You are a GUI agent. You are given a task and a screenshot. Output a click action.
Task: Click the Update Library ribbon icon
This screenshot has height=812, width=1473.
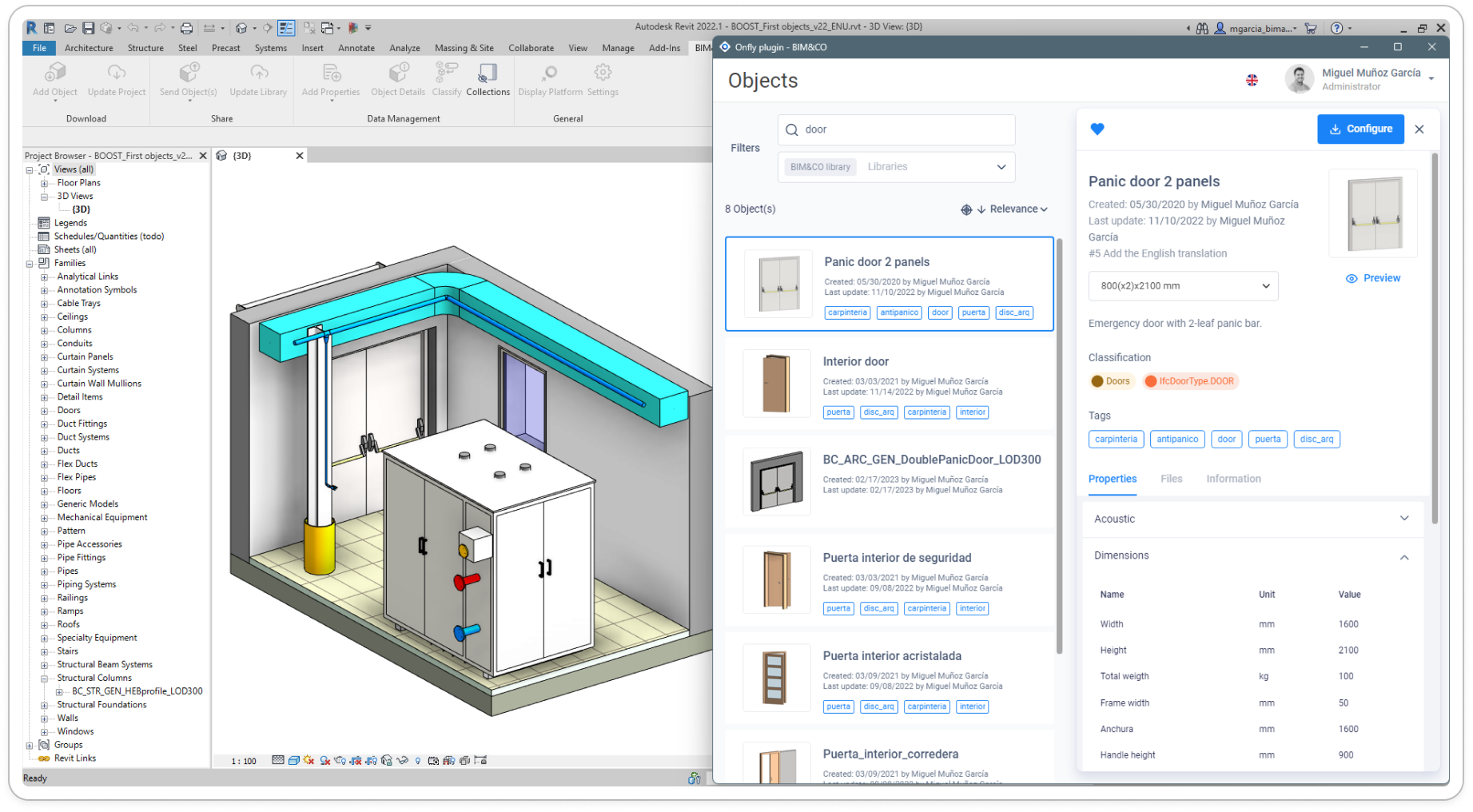[x=258, y=74]
